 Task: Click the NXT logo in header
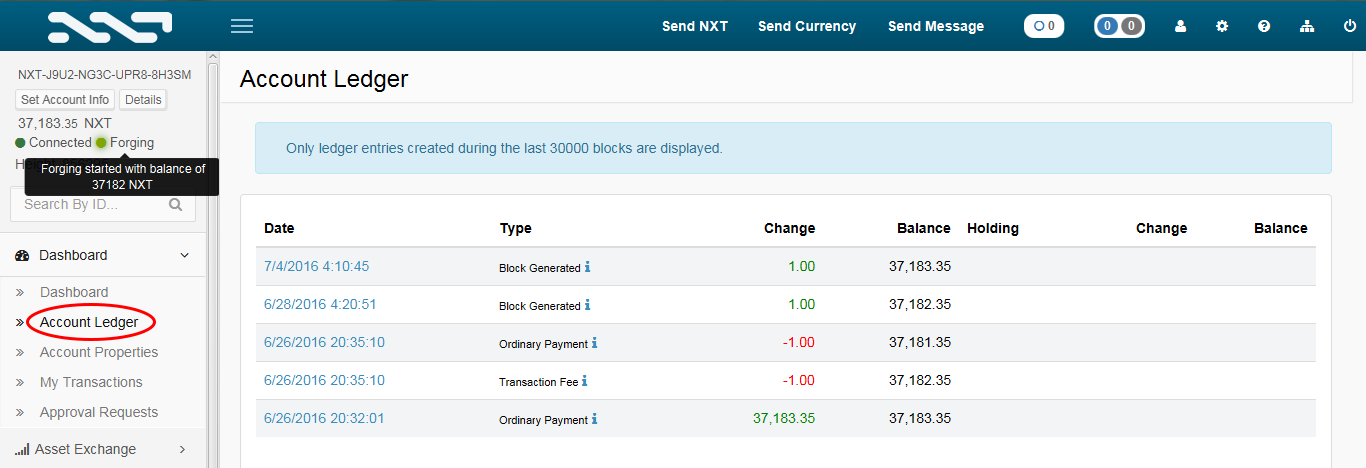pos(109,27)
